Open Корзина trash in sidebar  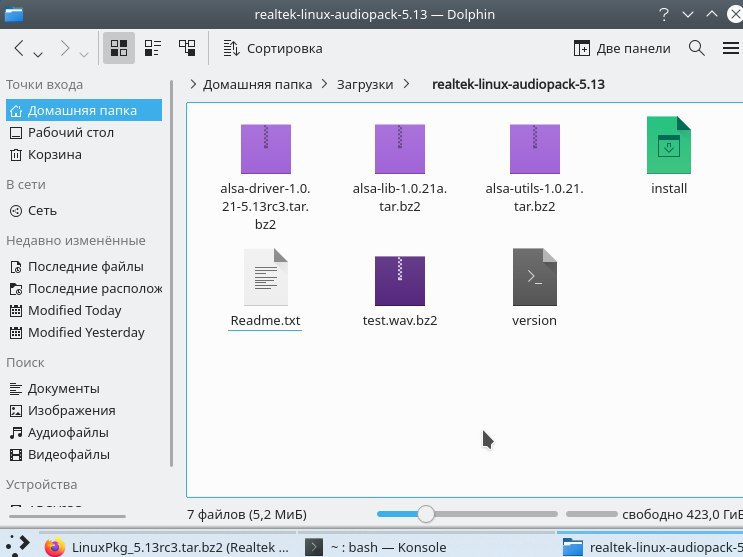(84, 155)
